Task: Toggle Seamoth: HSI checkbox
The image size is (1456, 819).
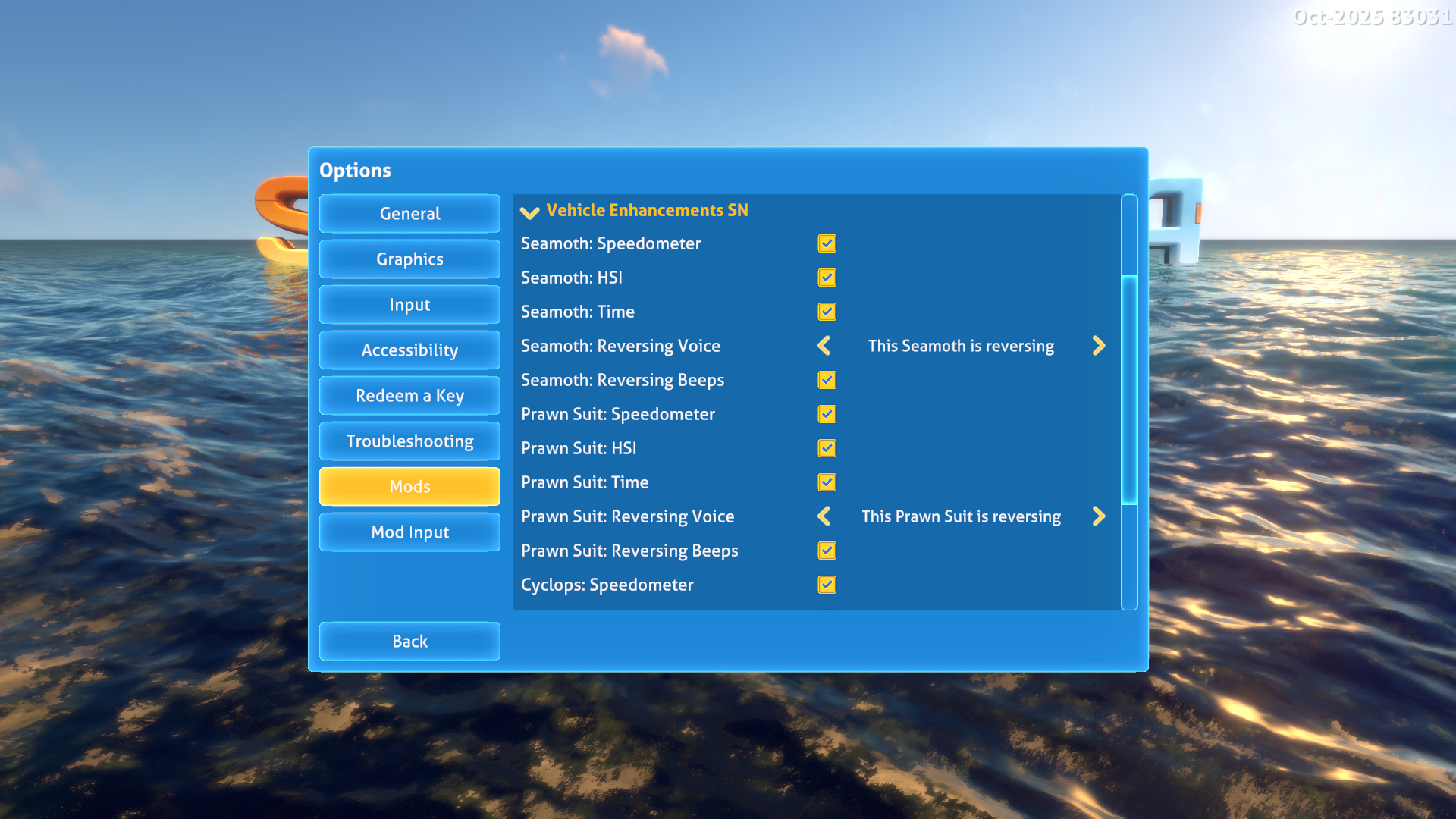Action: 827,278
